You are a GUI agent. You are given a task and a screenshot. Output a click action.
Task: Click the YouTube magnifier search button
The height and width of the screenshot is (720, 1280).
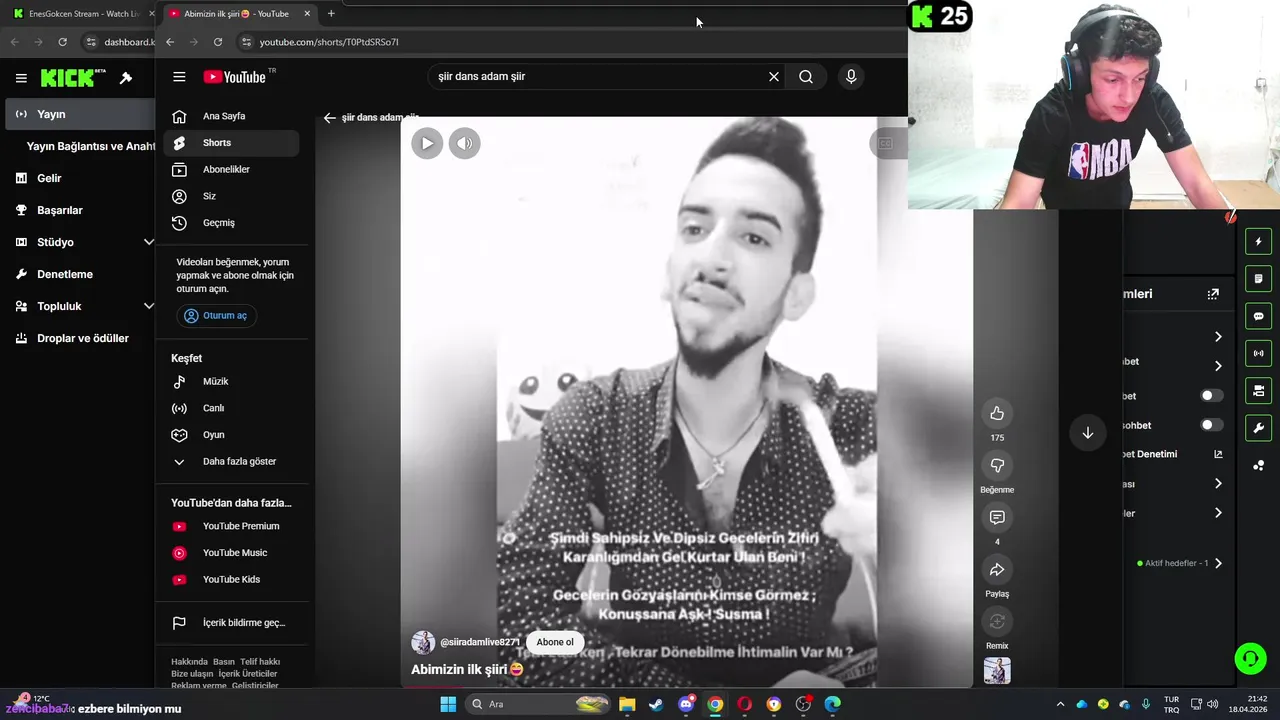[x=806, y=77]
